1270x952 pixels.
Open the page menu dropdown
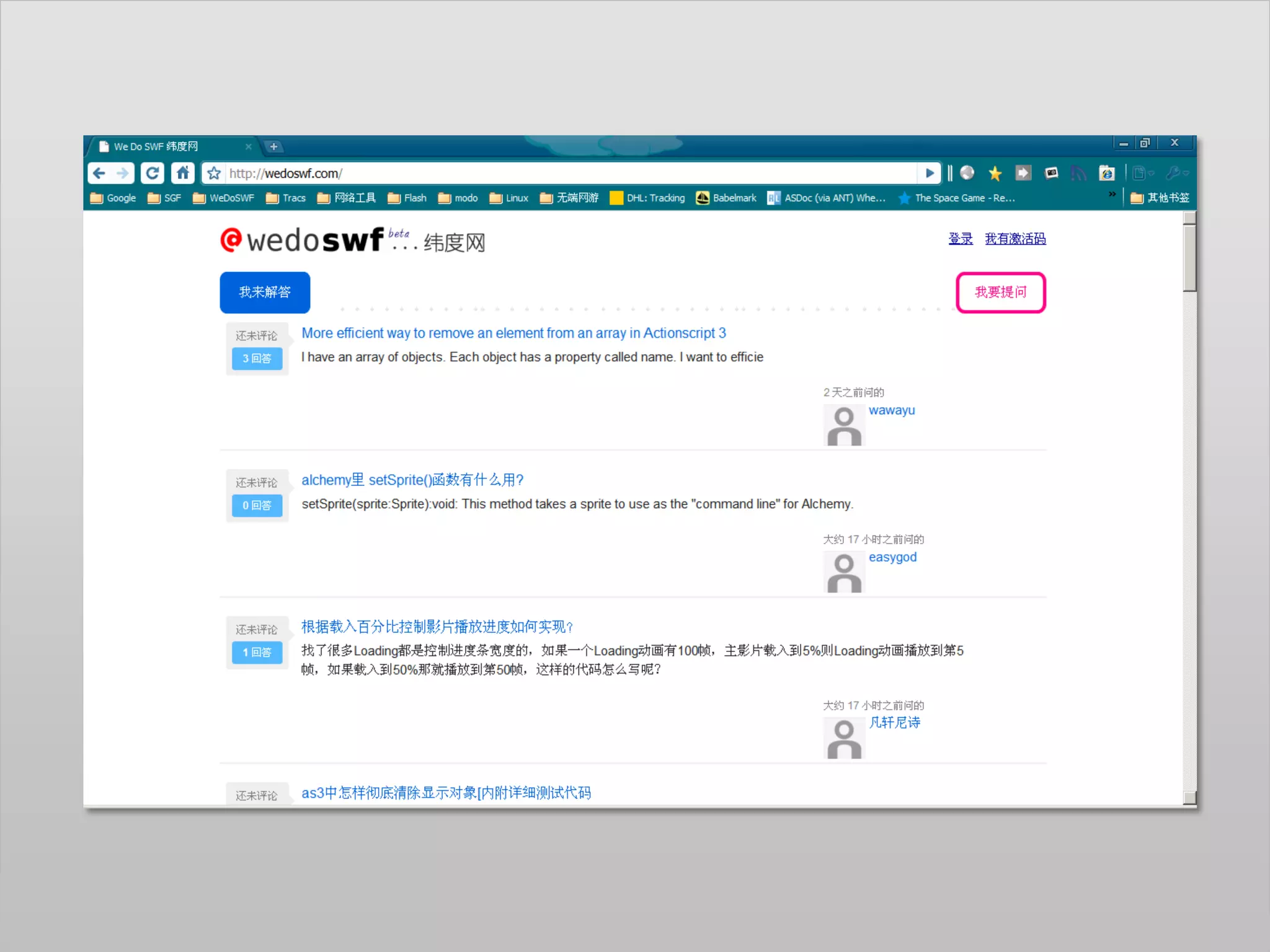[1142, 174]
